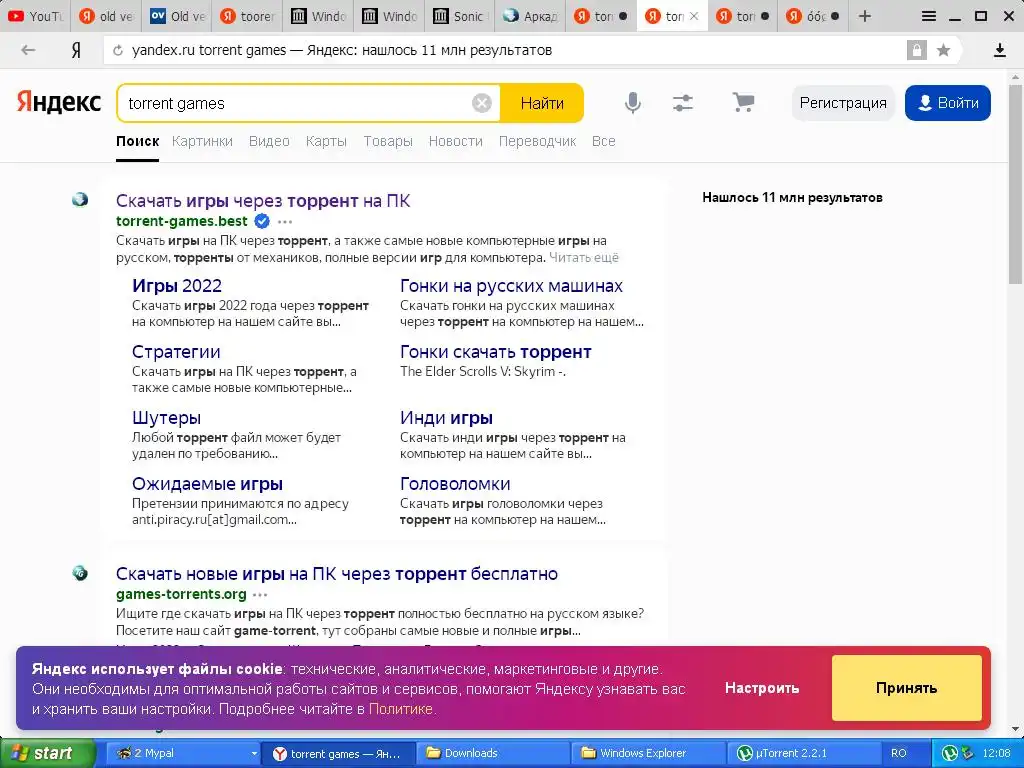Viewport: 1024px width, 768px height.
Task: Click the padlock icon in address bar
Action: tap(916, 50)
